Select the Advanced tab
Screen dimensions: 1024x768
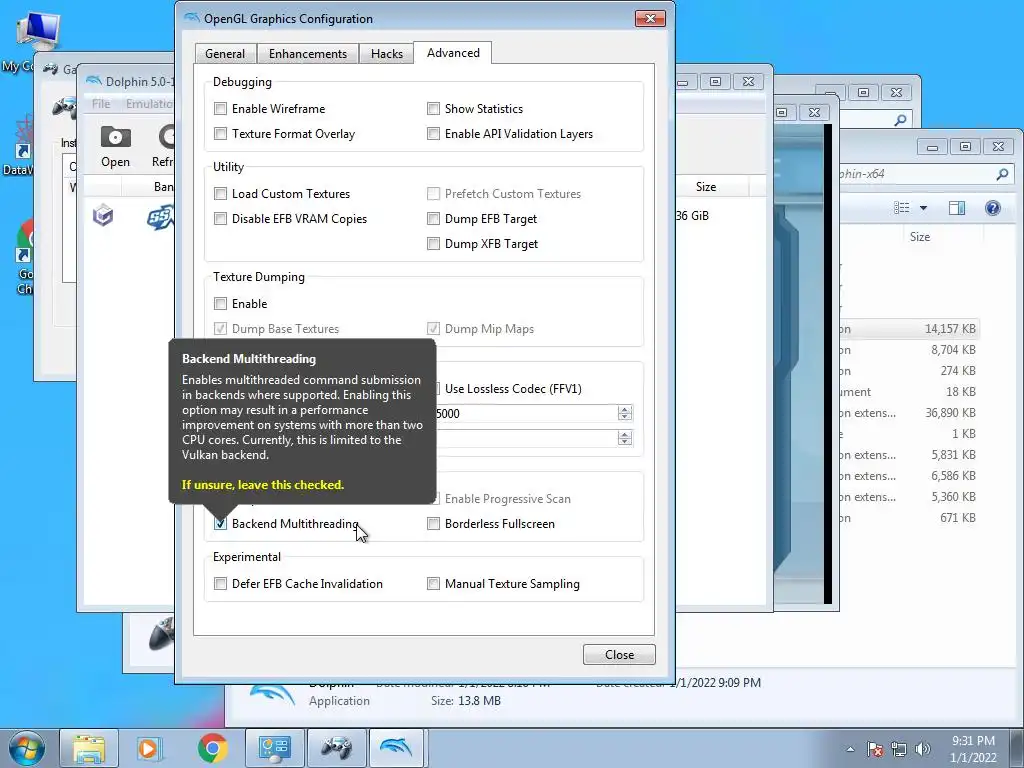(x=453, y=53)
